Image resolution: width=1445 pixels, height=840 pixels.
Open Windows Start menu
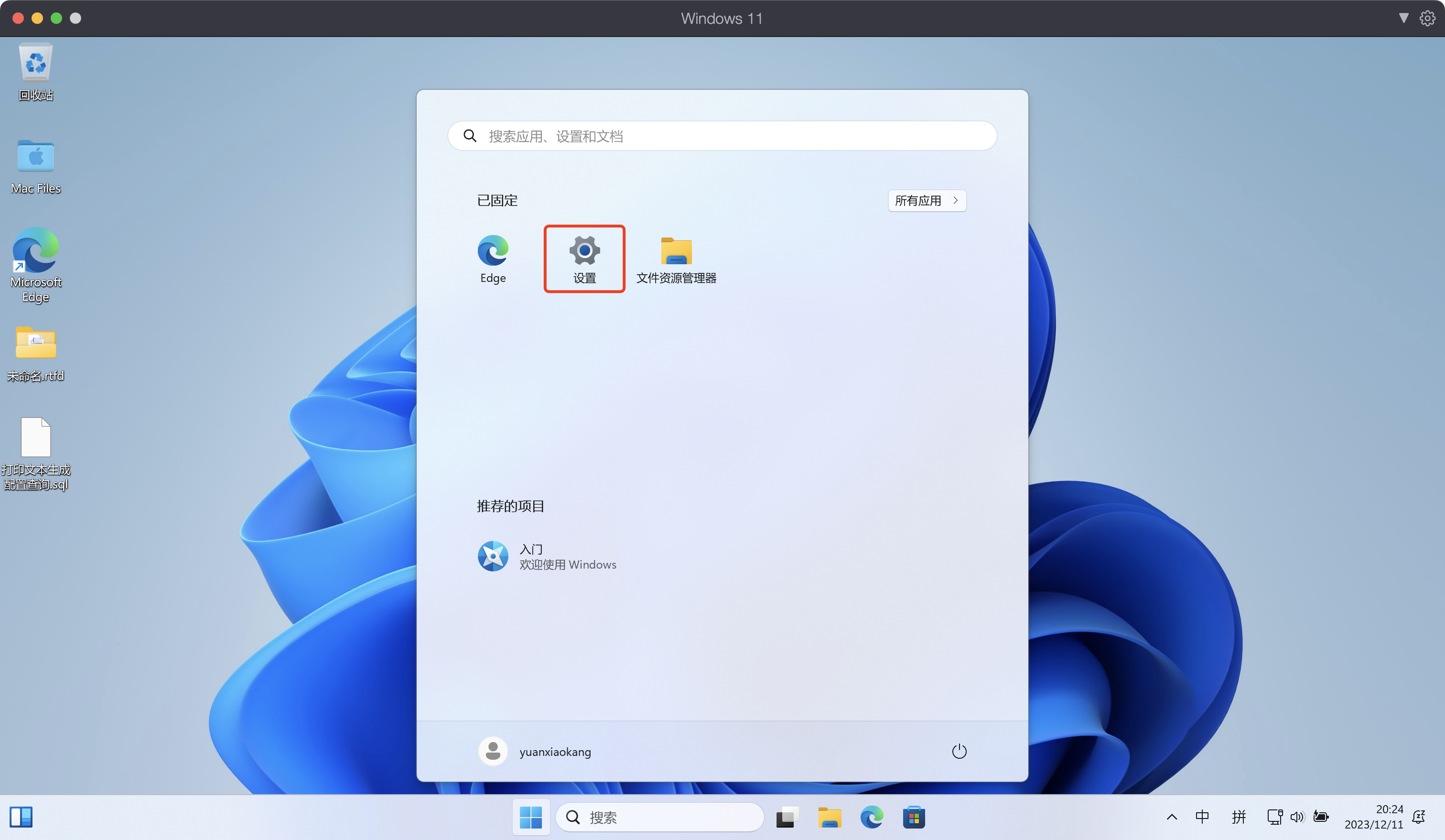[530, 817]
